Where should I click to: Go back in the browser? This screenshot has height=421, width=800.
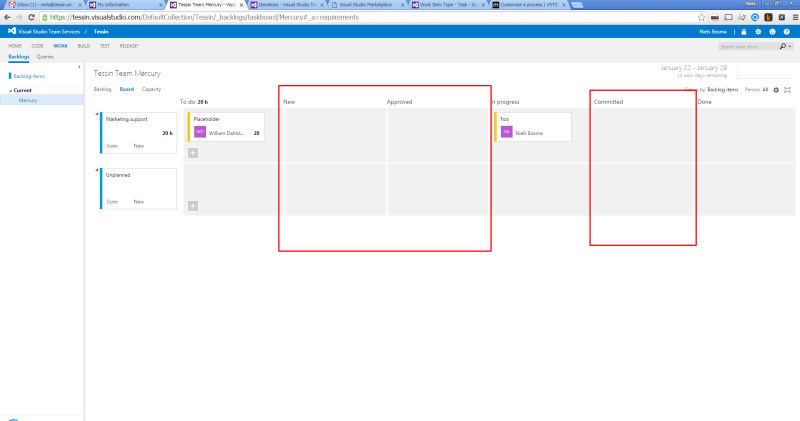tap(7, 17)
